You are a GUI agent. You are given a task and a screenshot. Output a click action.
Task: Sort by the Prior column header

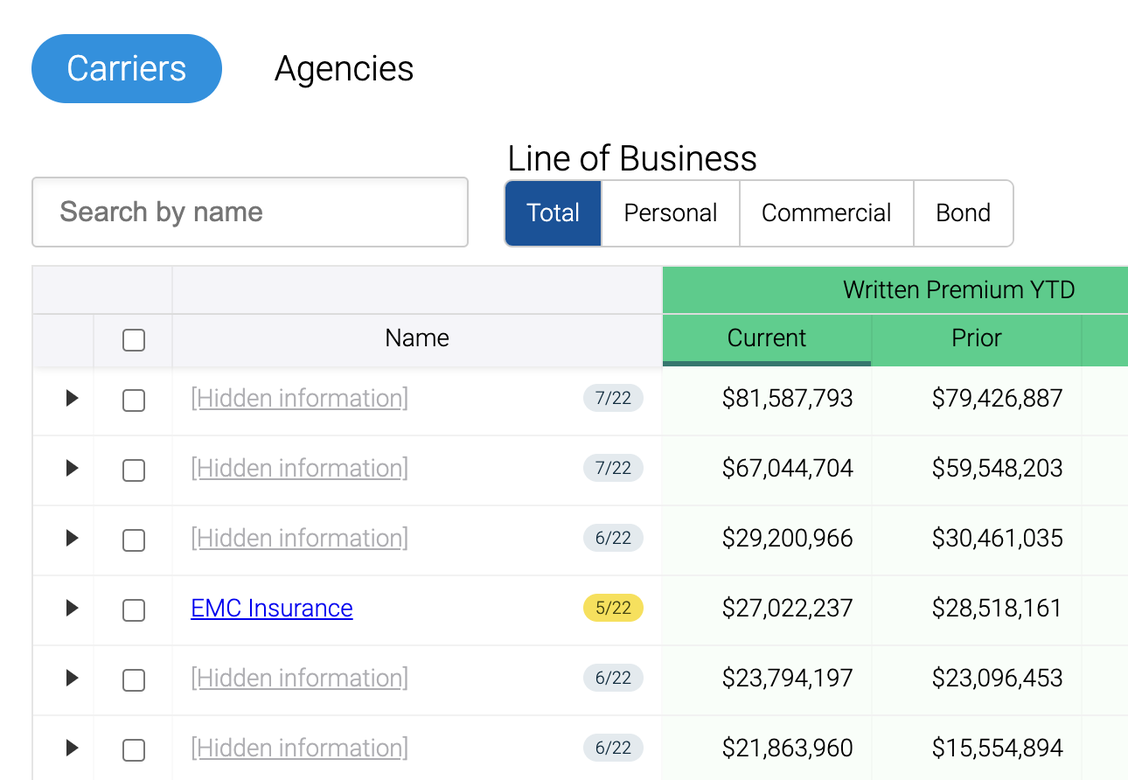pyautogui.click(x=976, y=338)
